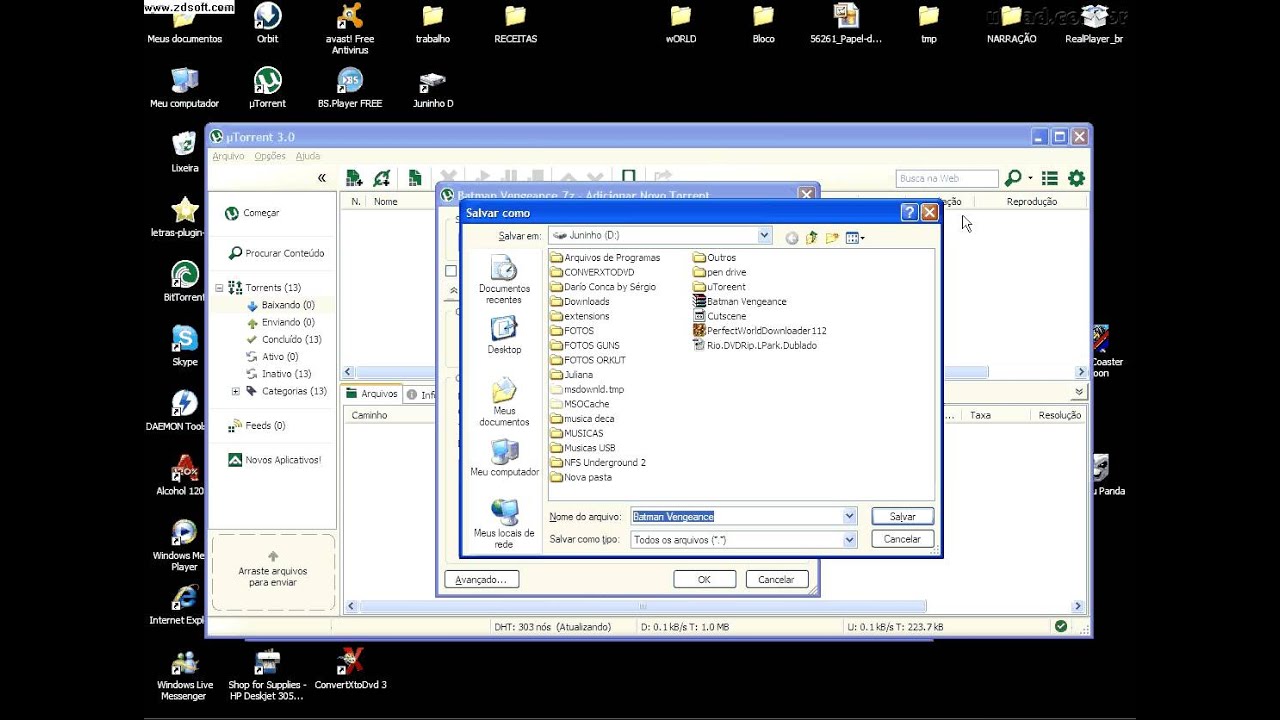The width and height of the screenshot is (1280, 720).
Task: Click Cancelar in Salvar como dialog
Action: (902, 539)
